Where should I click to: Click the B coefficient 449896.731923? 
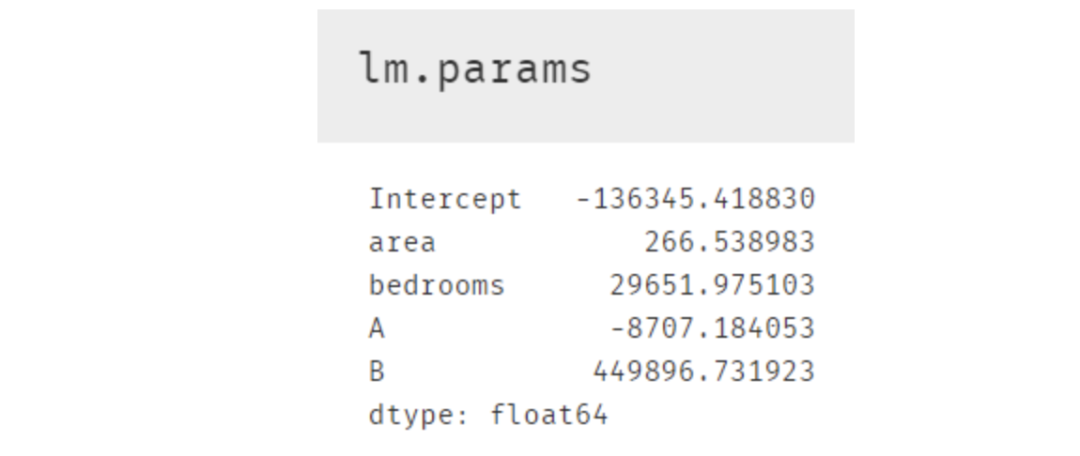point(704,372)
